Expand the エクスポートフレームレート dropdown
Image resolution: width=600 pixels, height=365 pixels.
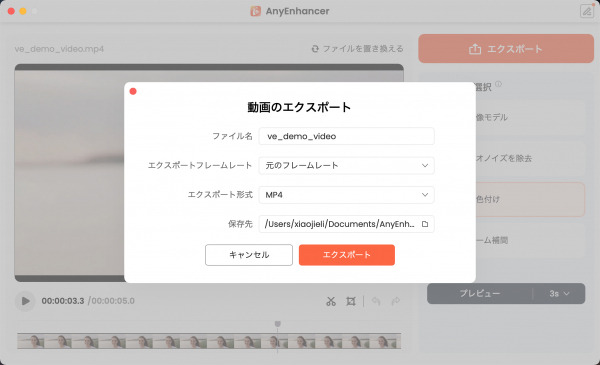(346, 165)
